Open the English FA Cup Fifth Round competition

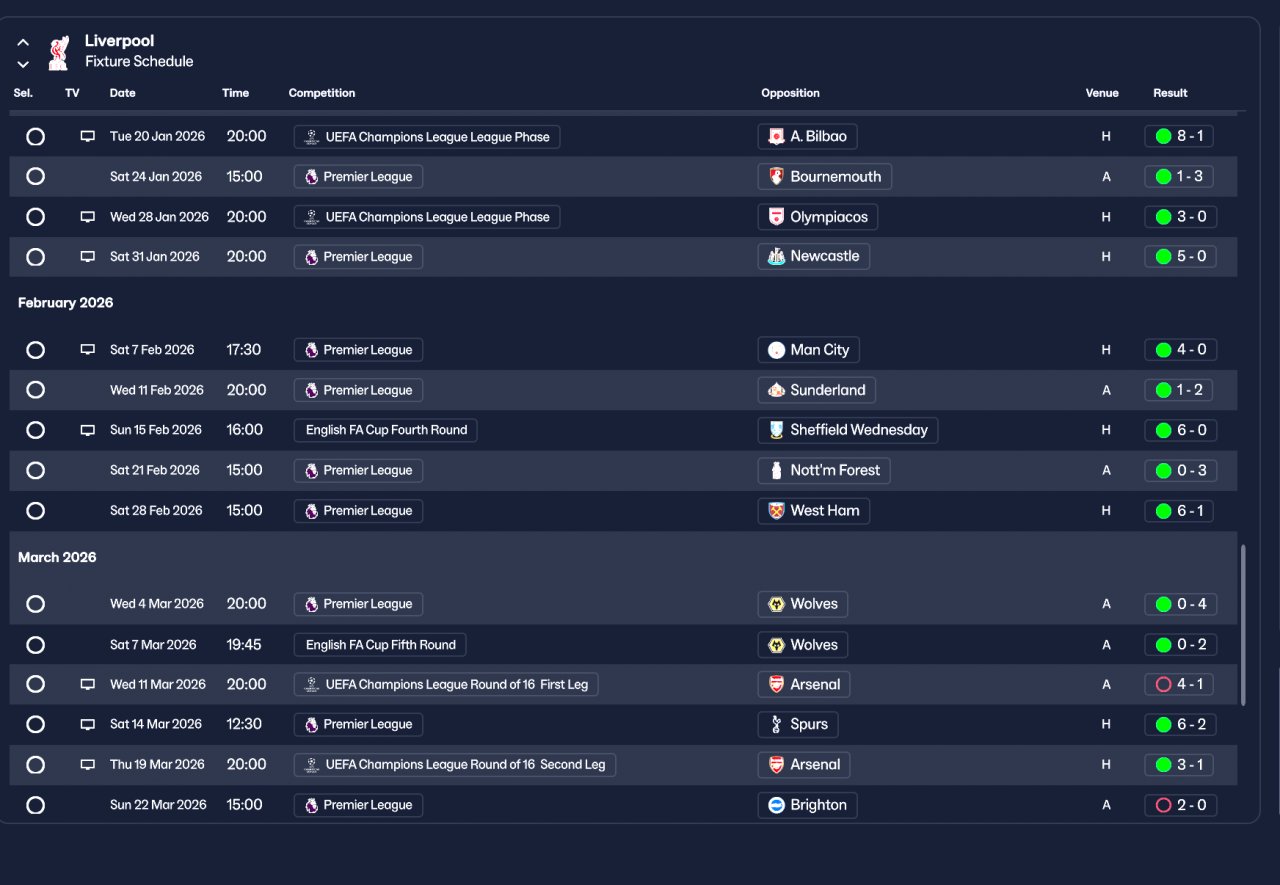[380, 645]
